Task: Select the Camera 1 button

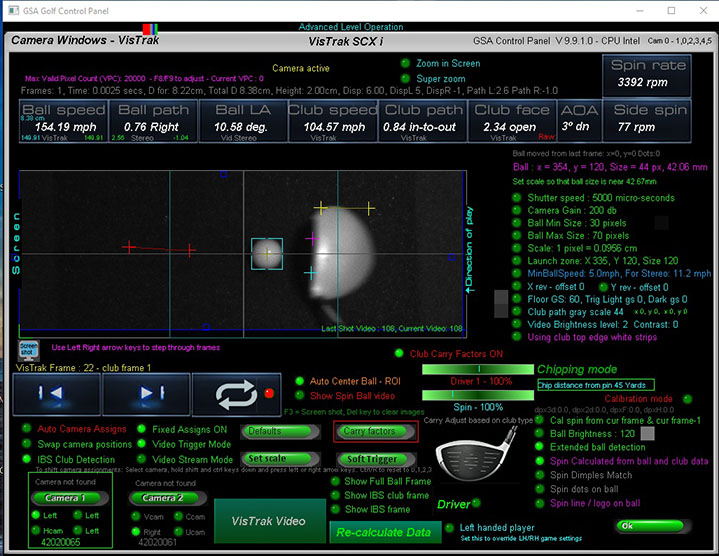Action: coord(69,498)
